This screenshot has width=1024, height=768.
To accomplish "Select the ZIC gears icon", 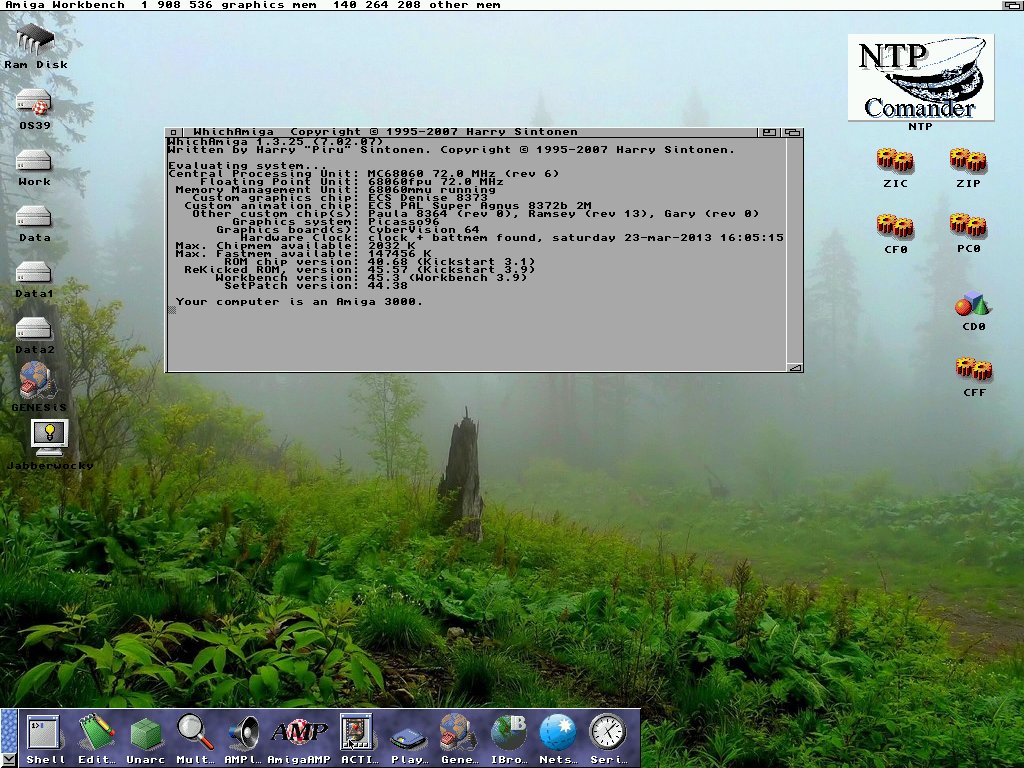I will click(895, 160).
